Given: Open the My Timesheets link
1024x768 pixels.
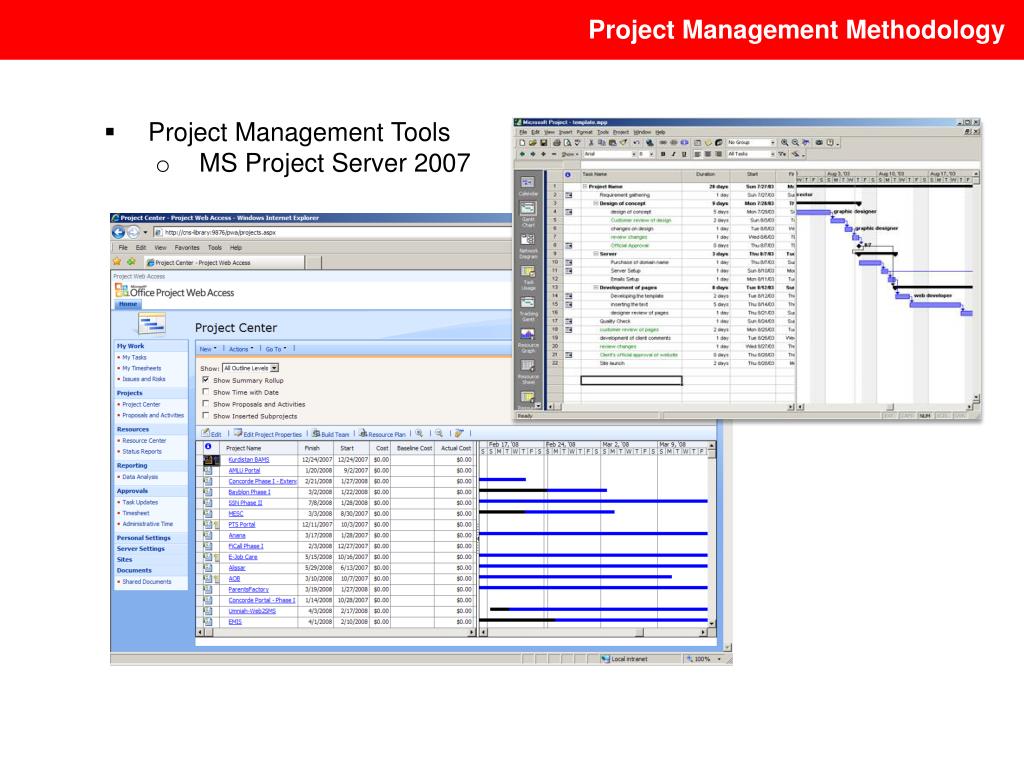Looking at the screenshot, I should point(142,368).
